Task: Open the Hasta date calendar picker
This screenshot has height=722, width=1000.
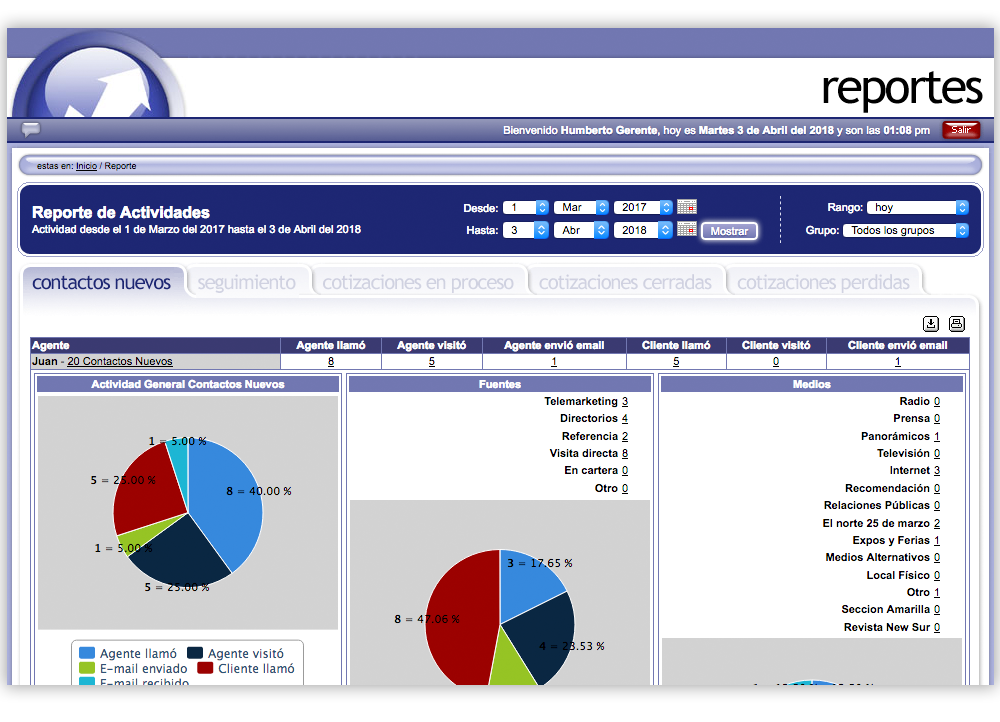Action: (687, 229)
